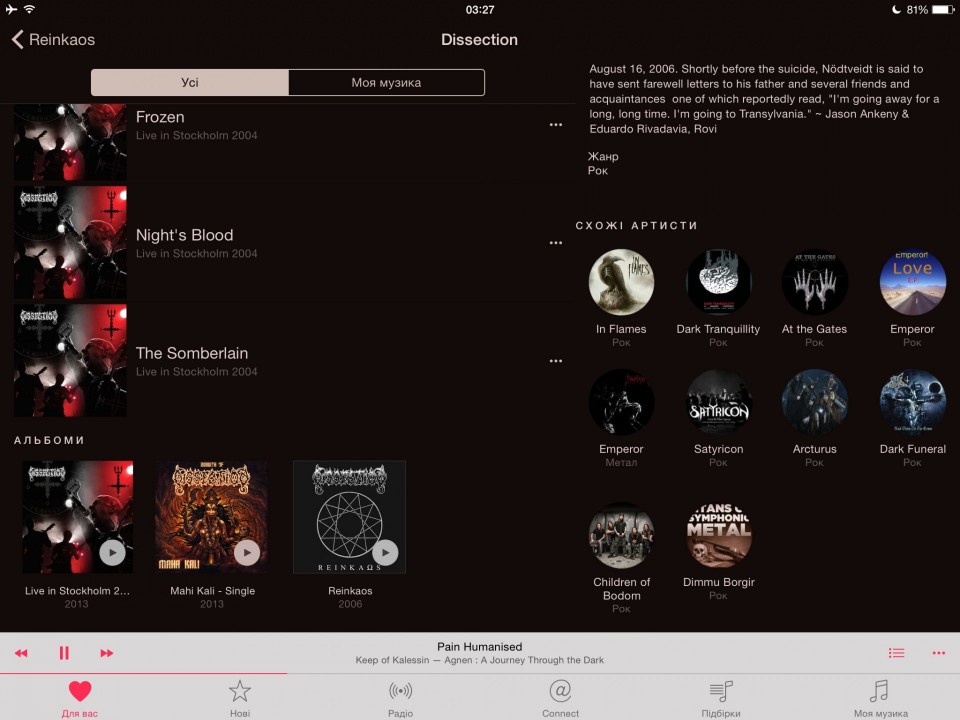Open the Reinkaos album title
Screen dimensions: 960x720
(350, 591)
